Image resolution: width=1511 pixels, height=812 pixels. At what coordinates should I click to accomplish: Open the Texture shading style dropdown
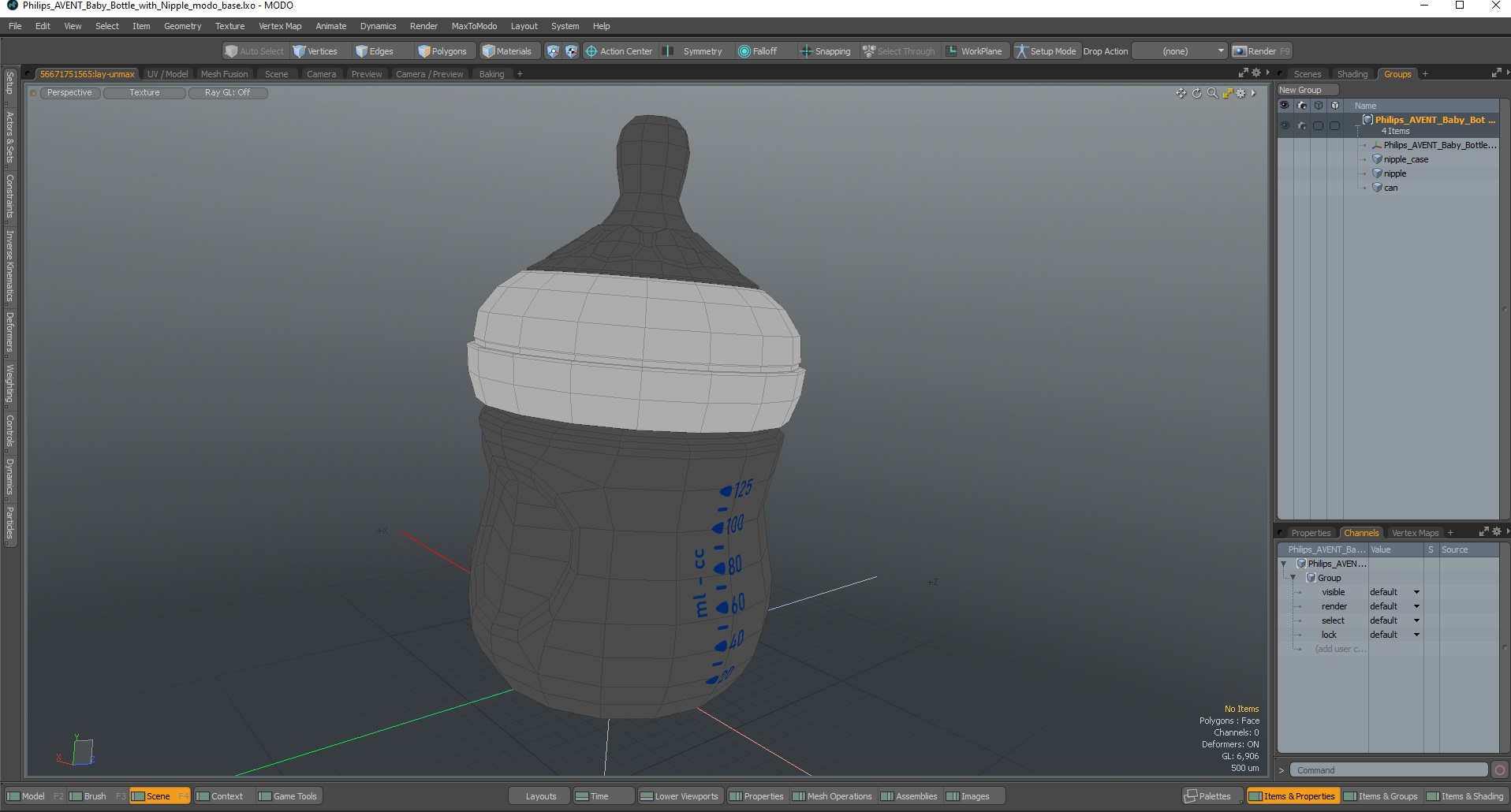coord(144,93)
